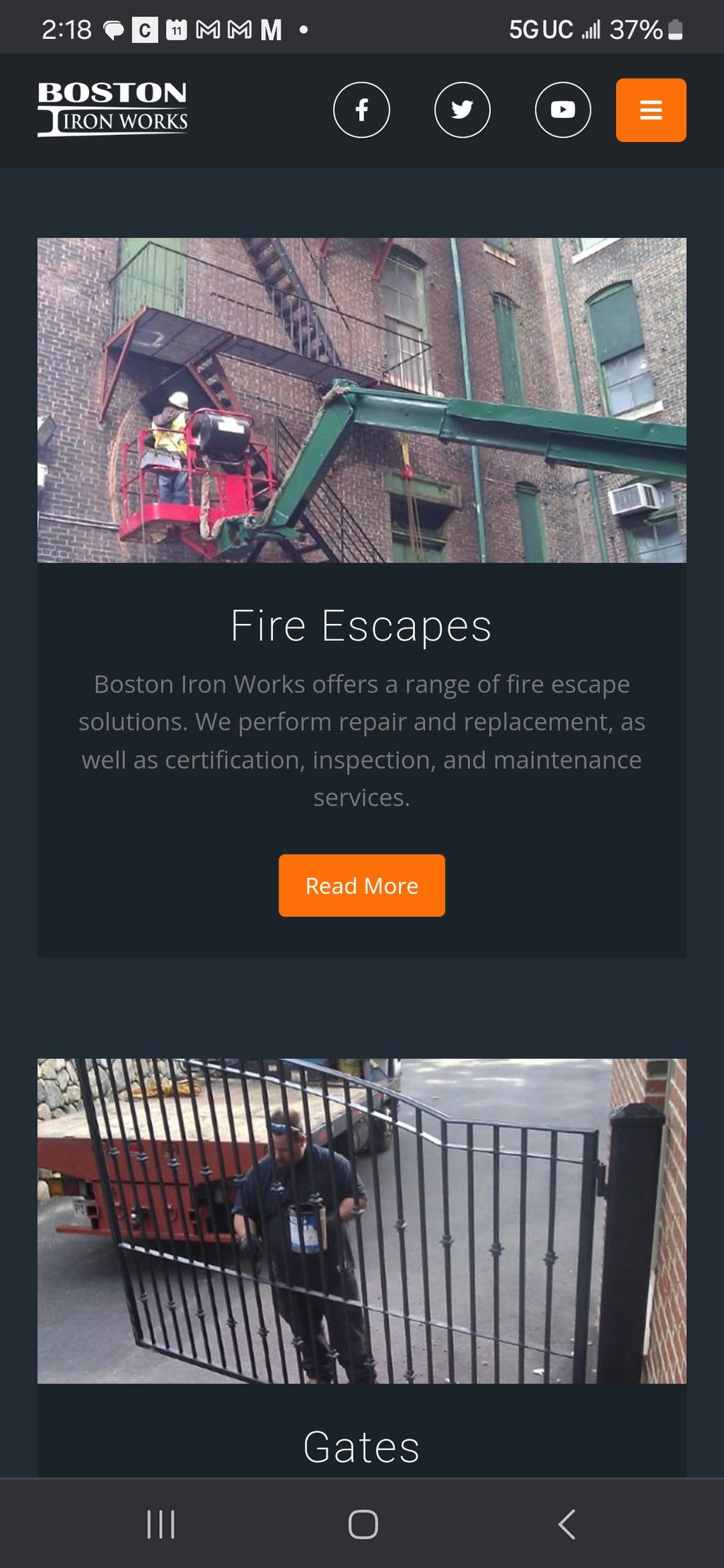Tap the signal strength icon
This screenshot has height=1568, width=724.
point(591,30)
